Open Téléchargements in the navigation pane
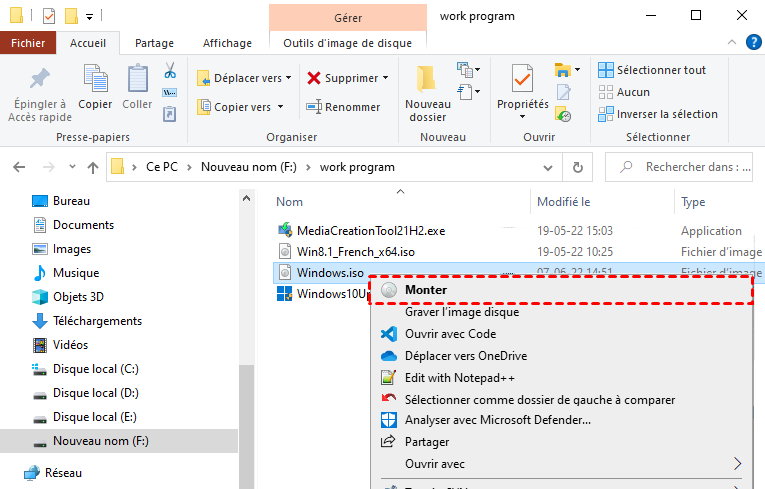The width and height of the screenshot is (765, 489). [x=97, y=321]
